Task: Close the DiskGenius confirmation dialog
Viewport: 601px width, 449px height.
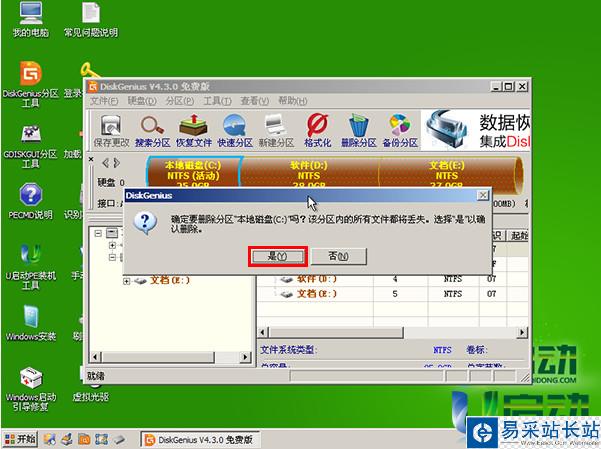Action: [483, 196]
